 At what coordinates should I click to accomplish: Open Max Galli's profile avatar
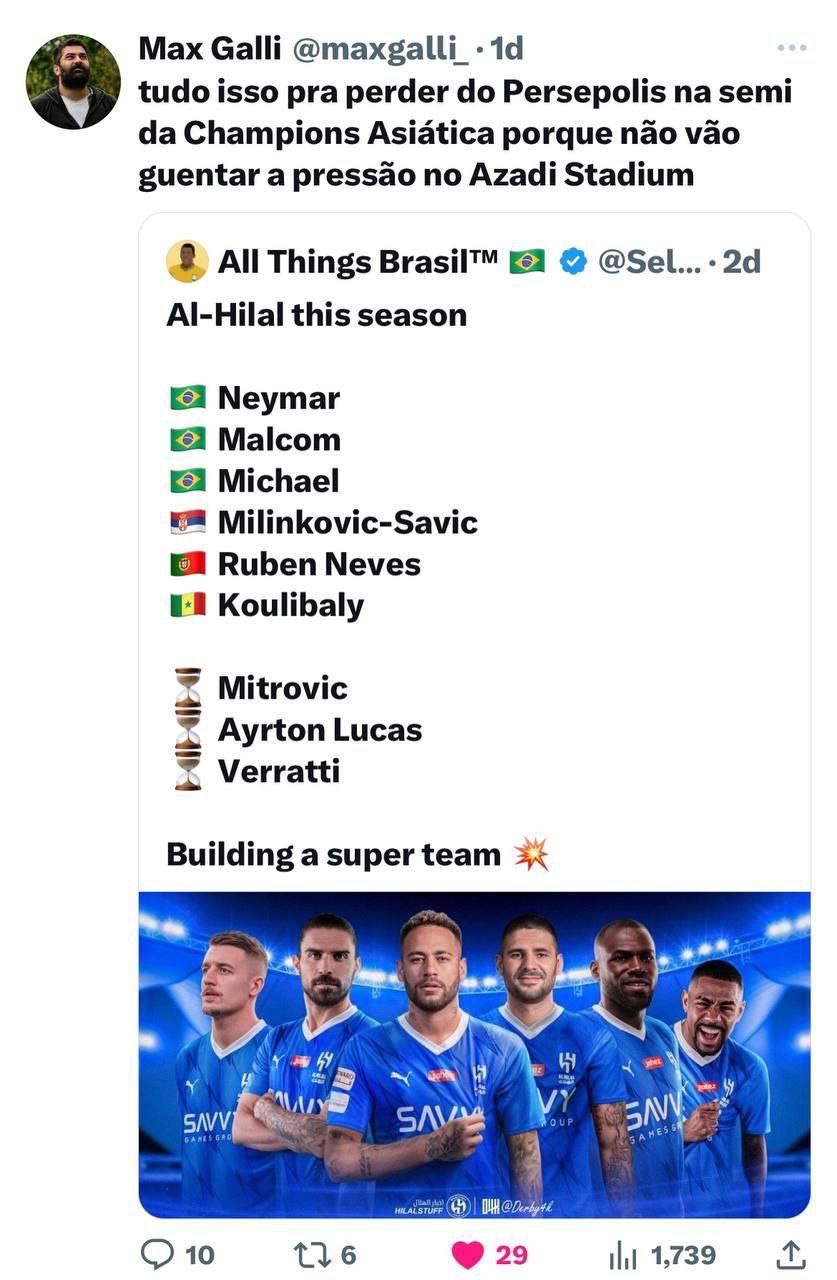click(73, 82)
